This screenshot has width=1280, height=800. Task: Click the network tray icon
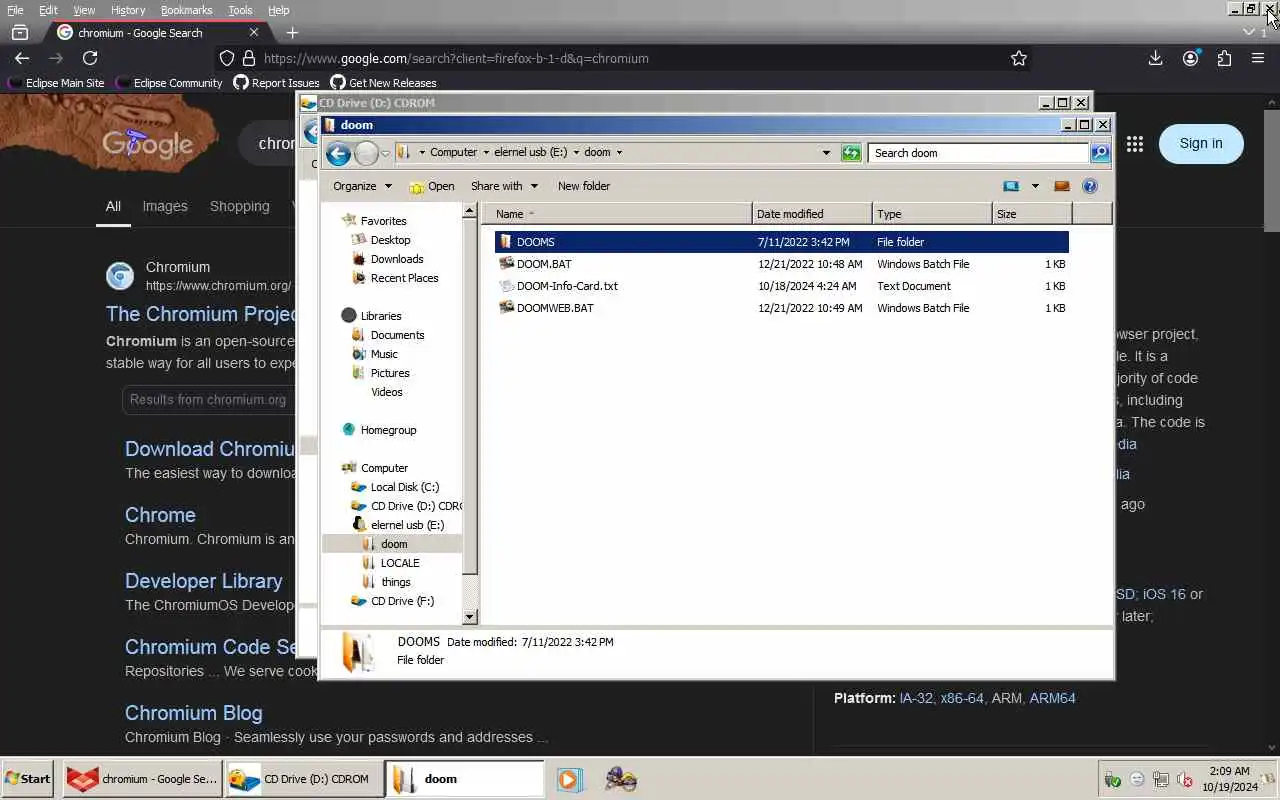coord(1161,780)
